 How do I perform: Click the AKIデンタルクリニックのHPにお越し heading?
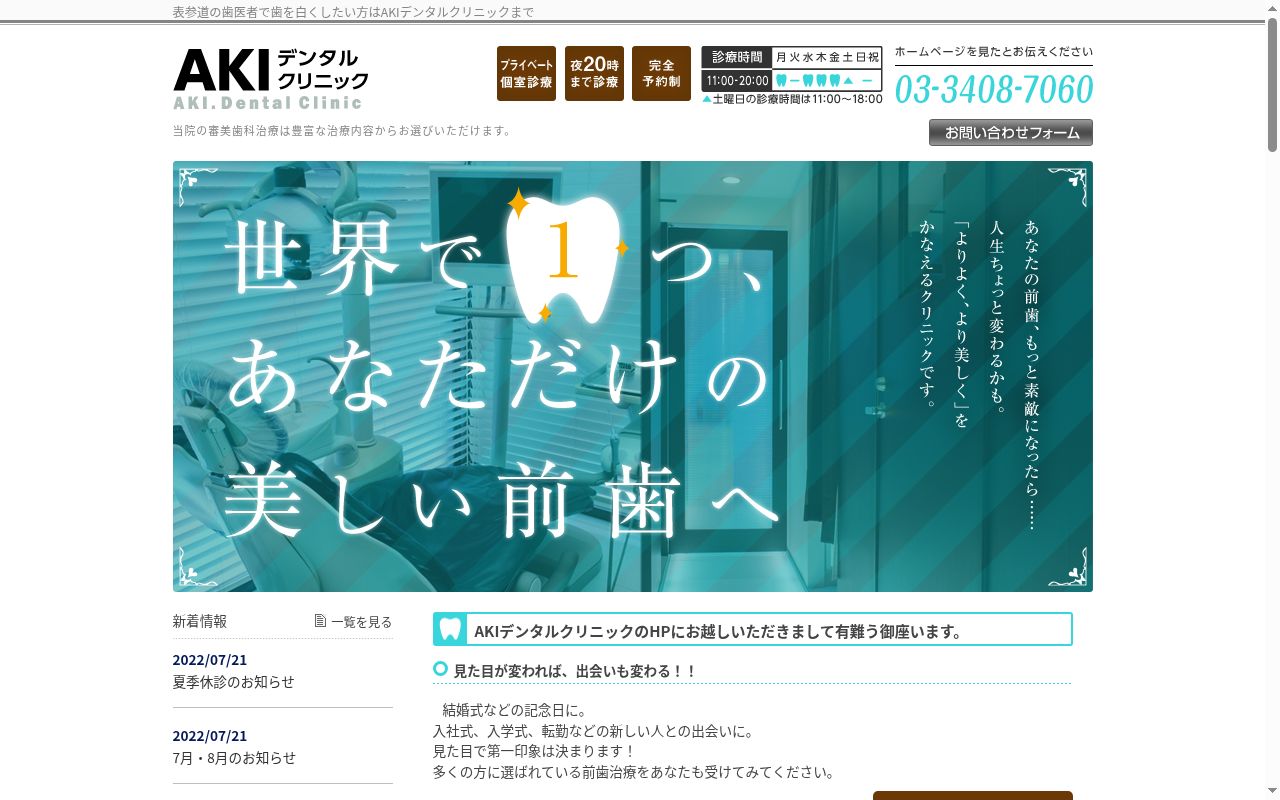(718, 631)
